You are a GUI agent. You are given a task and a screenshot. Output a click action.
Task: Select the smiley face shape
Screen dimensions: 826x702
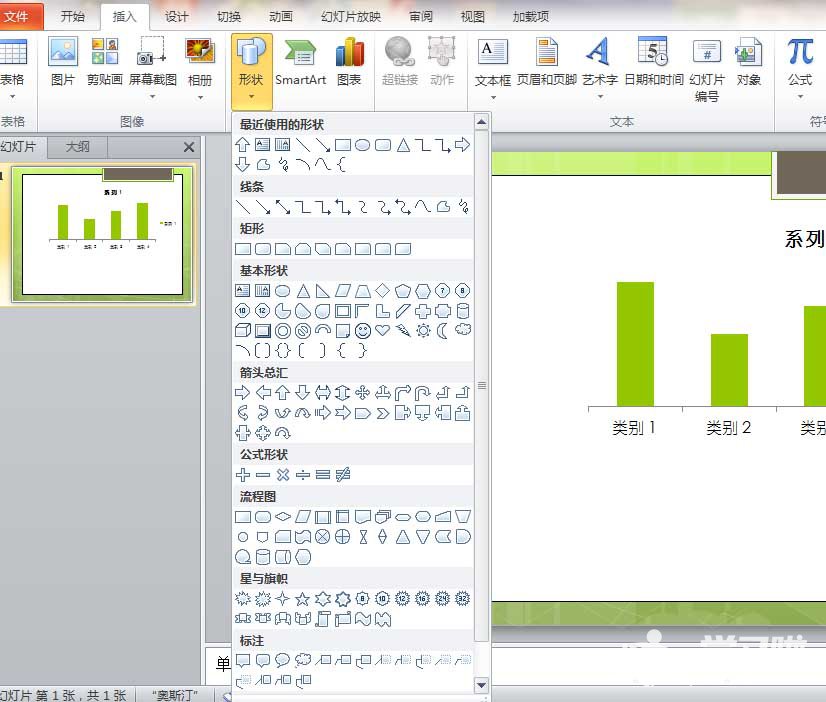[x=363, y=331]
